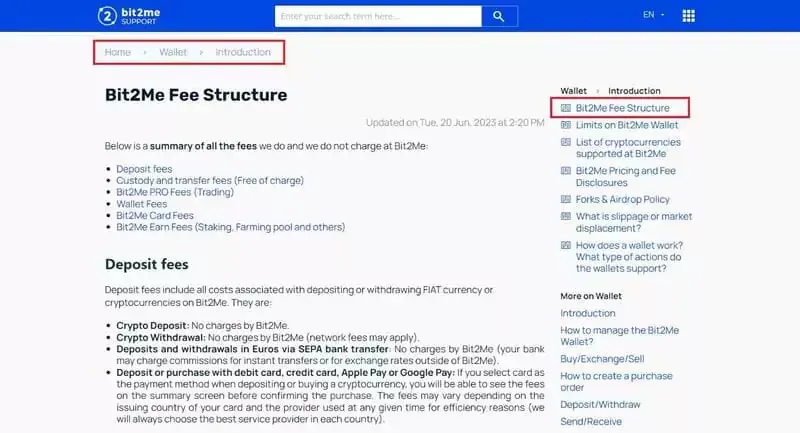Viewport: 800px width, 433px height.
Task: Click the search magnifier button
Action: coord(499,16)
